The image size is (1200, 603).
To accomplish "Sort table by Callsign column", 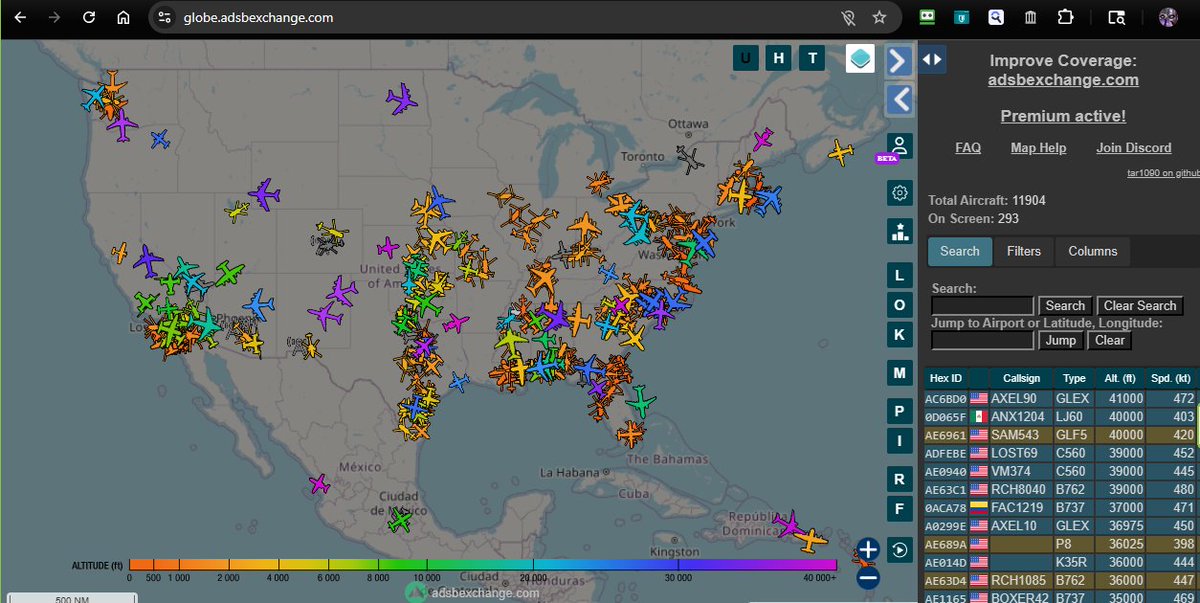I will point(1021,378).
